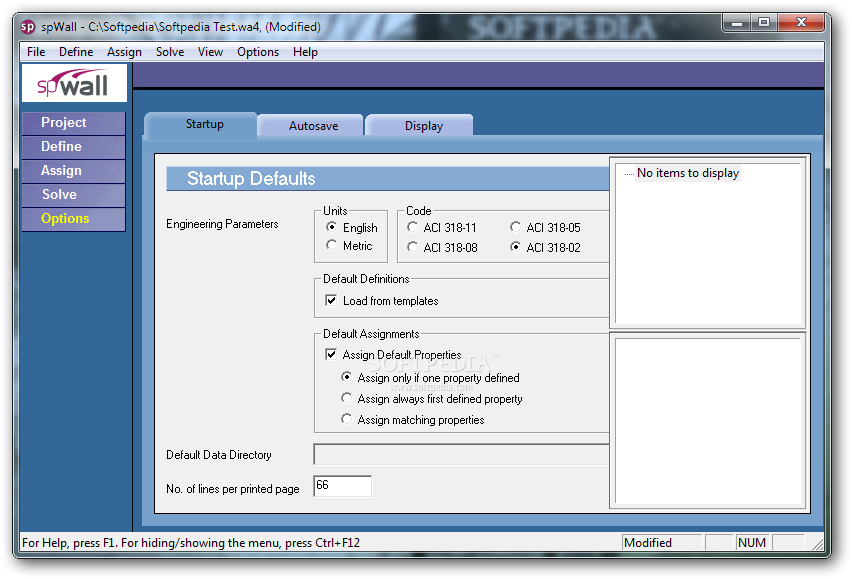This screenshot has width=852, height=579.
Task: Open the Assign menu
Action: [124, 52]
